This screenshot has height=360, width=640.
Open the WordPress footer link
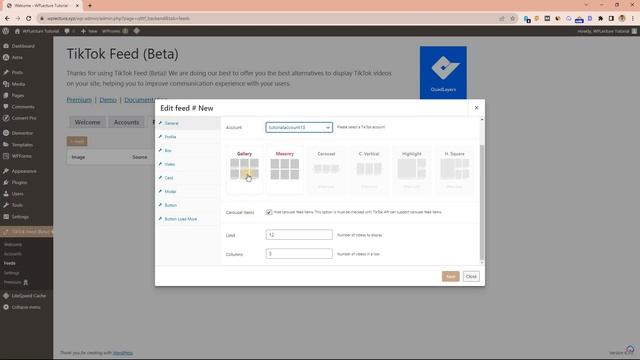point(123,353)
